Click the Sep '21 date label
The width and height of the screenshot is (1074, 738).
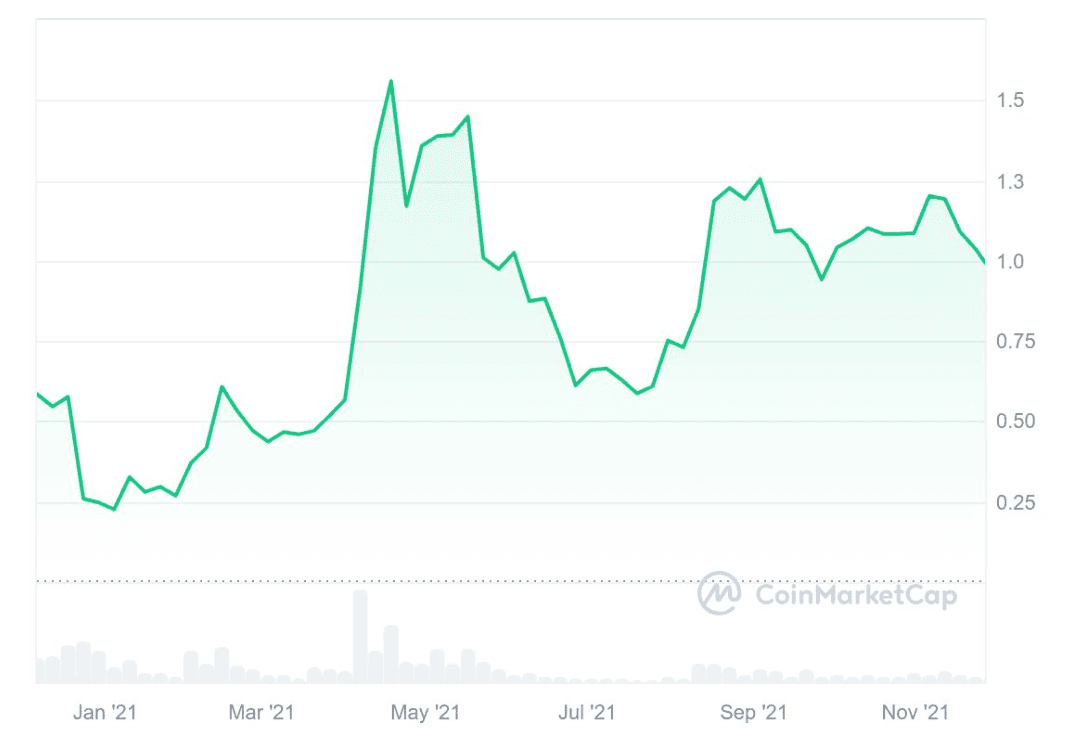point(754,712)
